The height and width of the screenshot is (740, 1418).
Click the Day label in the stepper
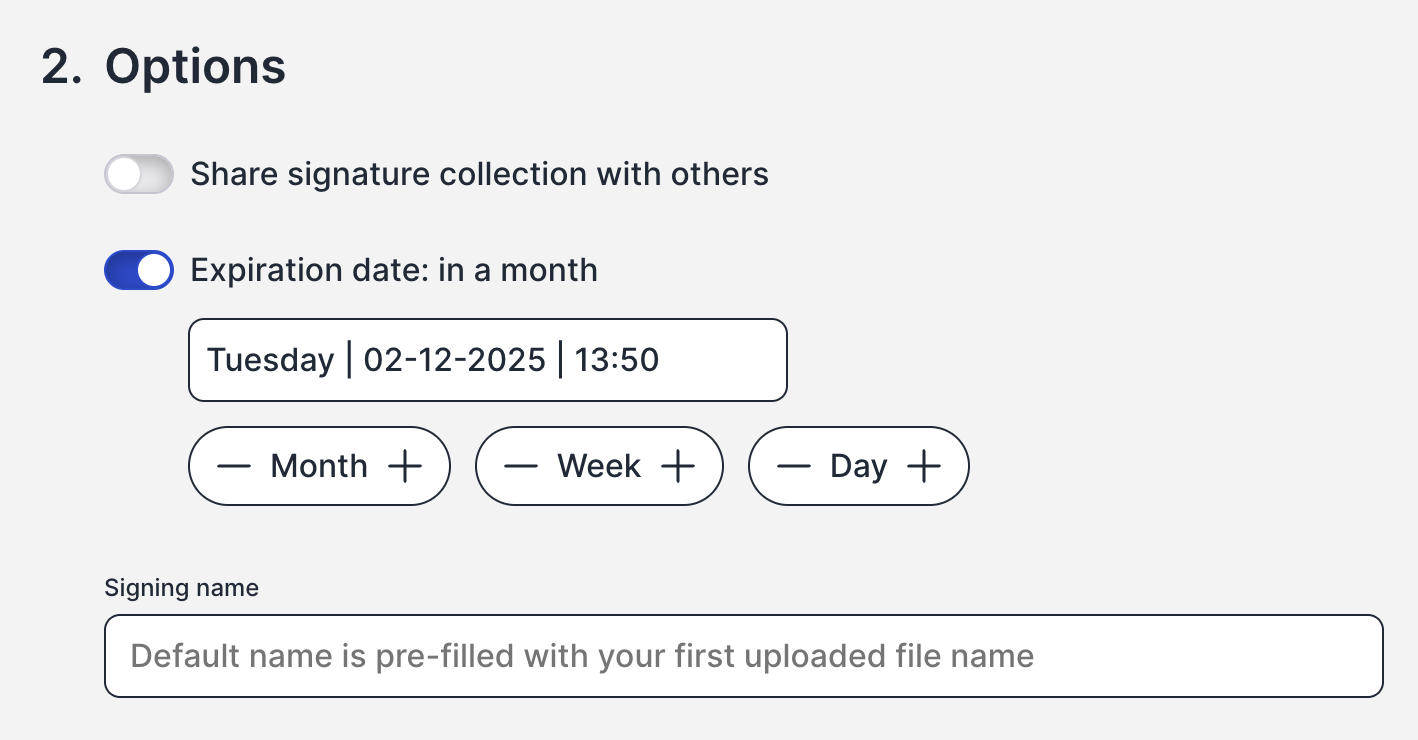pos(858,467)
